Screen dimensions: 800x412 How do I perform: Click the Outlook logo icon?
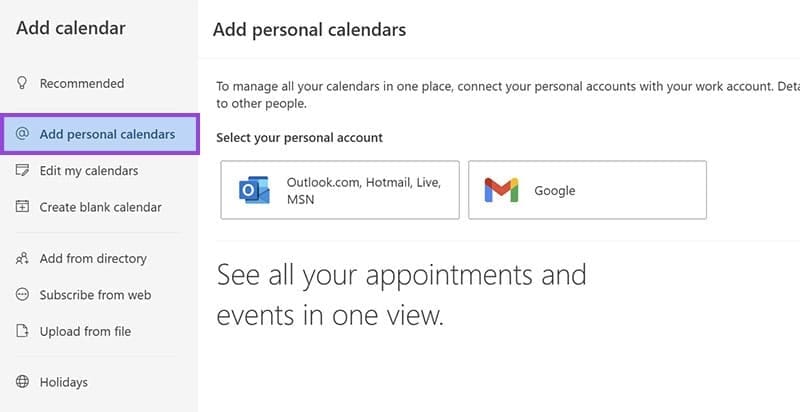point(255,190)
